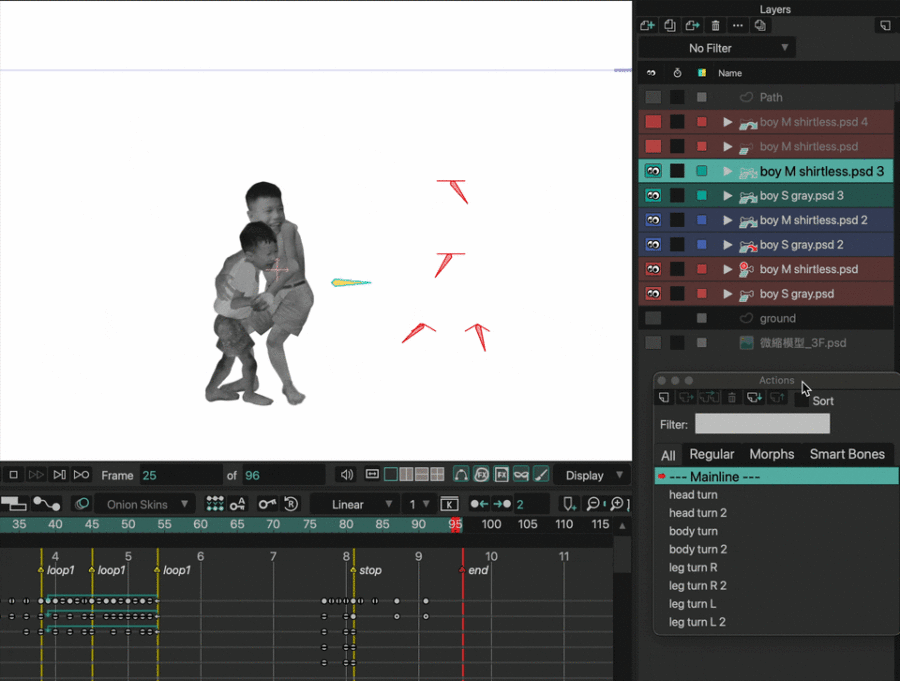Open the three-dot layer options button
Viewport: 900px width, 681px height.
click(x=738, y=25)
